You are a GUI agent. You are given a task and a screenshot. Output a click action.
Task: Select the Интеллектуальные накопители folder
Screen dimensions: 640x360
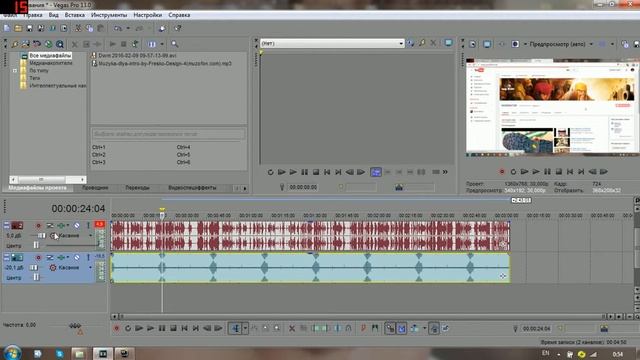pyautogui.click(x=57, y=86)
